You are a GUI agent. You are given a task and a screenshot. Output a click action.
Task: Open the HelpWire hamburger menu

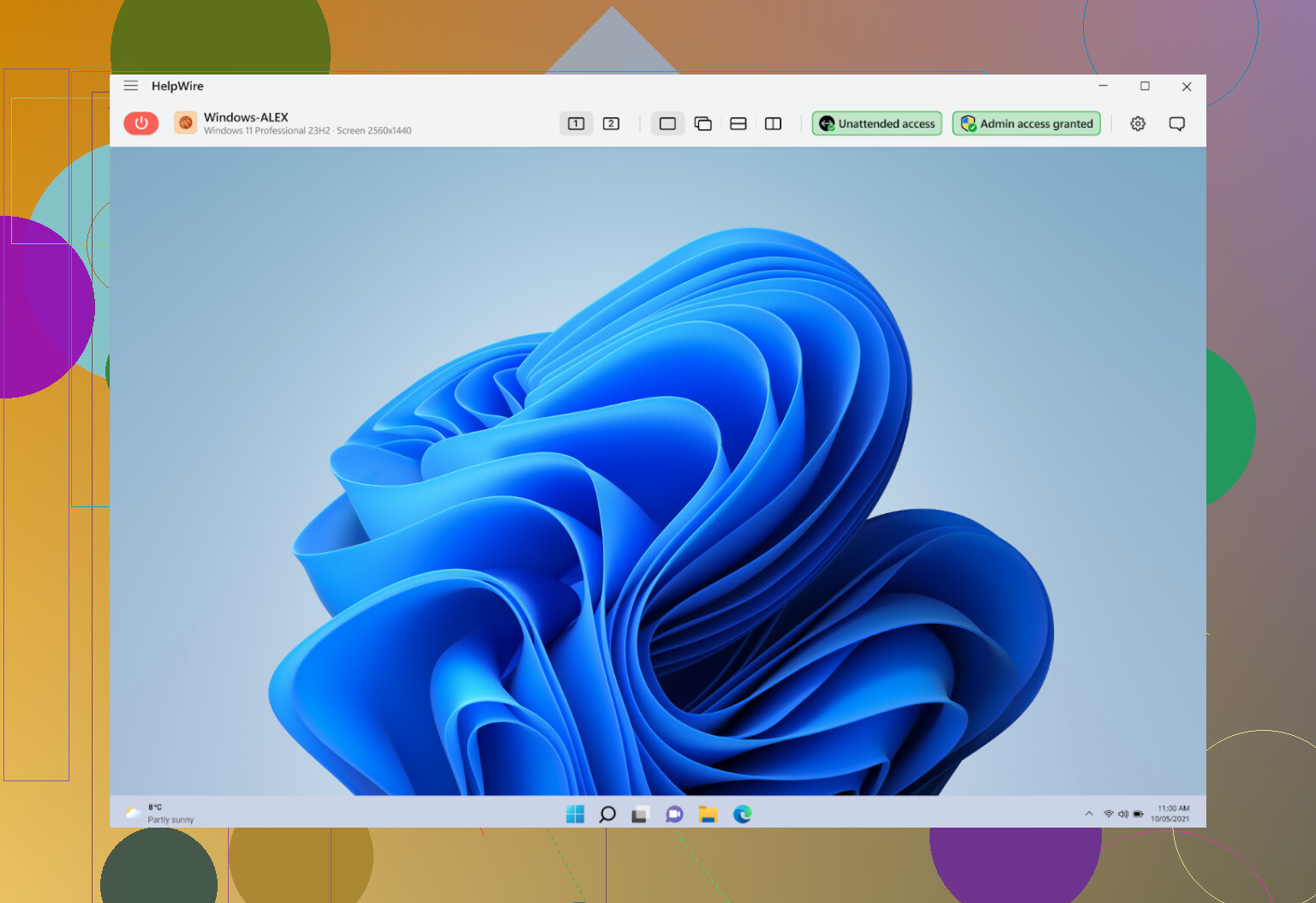[x=131, y=86]
